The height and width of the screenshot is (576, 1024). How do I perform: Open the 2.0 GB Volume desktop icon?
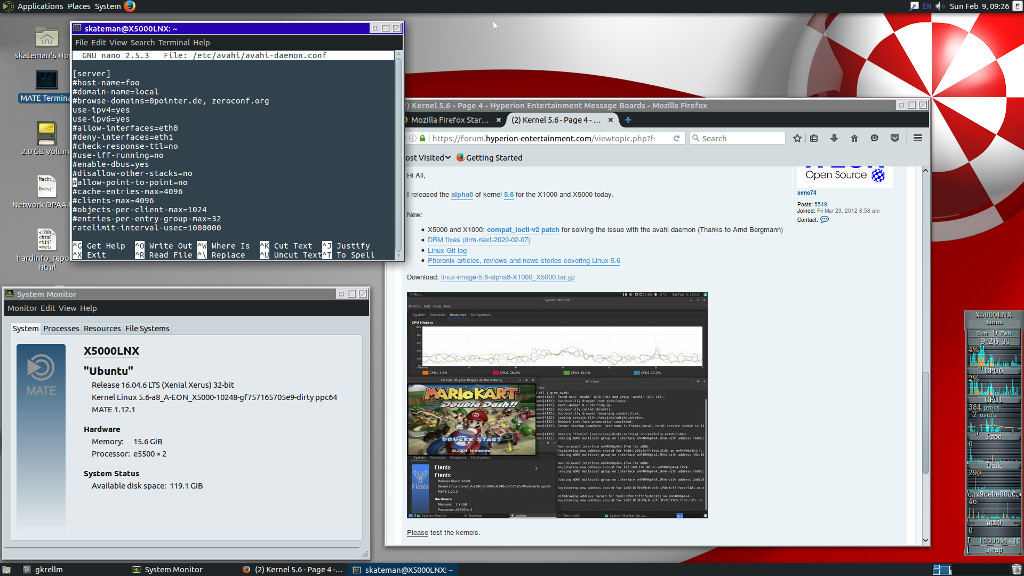click(46, 133)
